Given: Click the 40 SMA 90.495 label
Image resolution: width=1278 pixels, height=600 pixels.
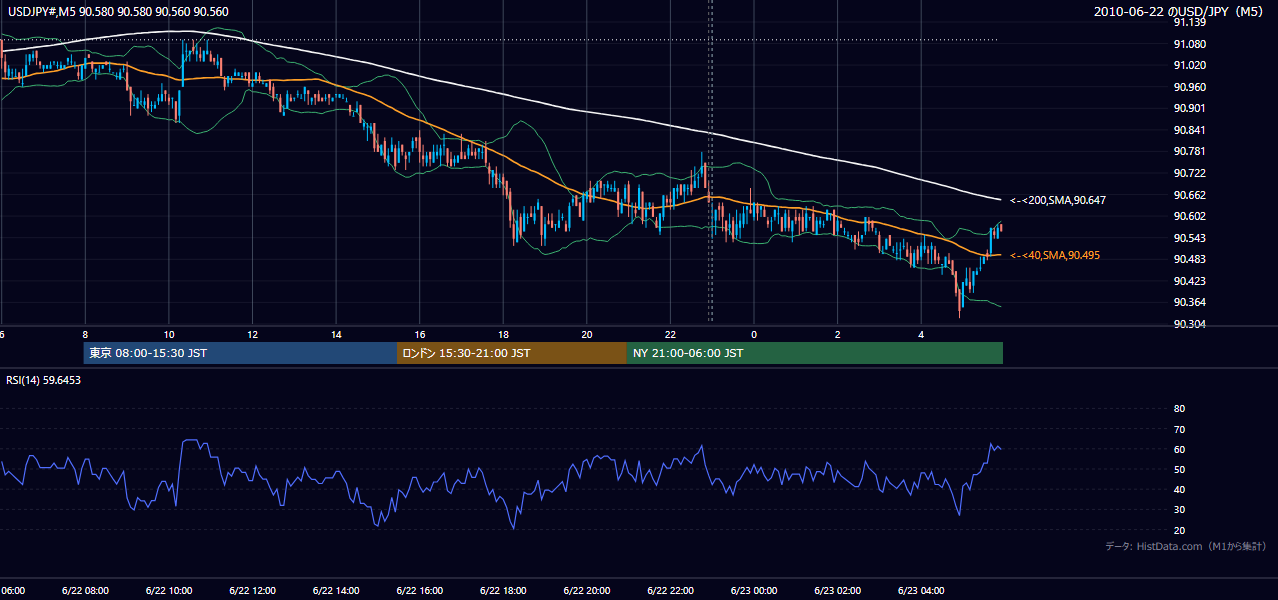Looking at the screenshot, I should [x=1054, y=256].
